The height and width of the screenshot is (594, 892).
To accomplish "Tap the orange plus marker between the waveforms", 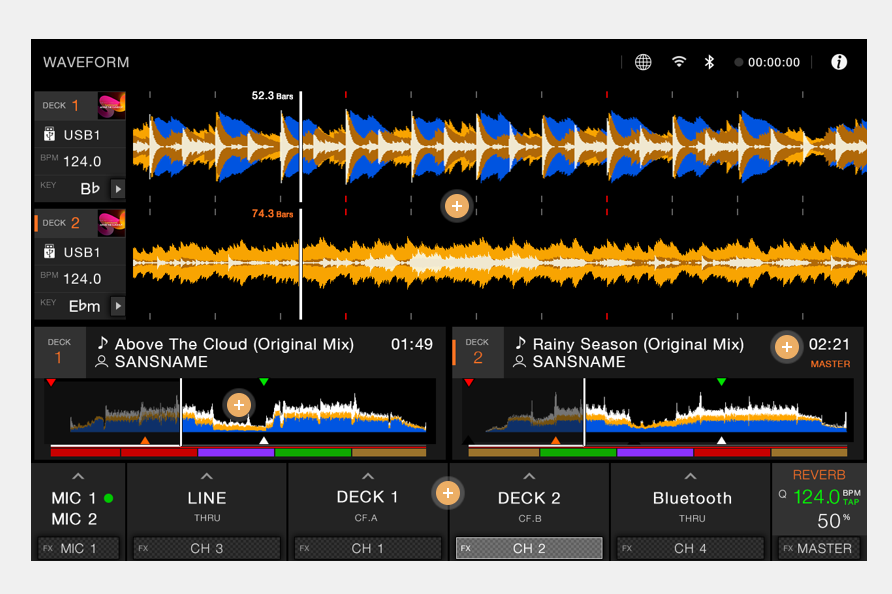I will coord(457,206).
